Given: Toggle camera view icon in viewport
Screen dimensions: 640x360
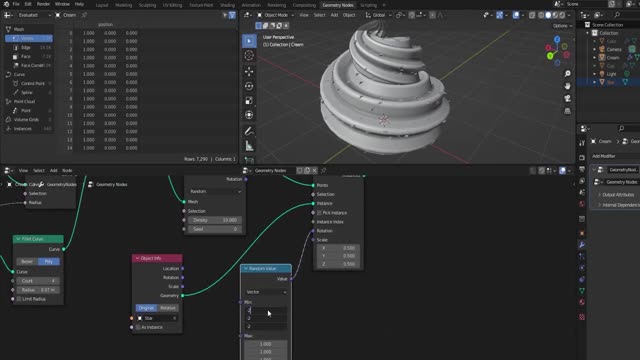Looking at the screenshot, I should pyautogui.click(x=567, y=98).
